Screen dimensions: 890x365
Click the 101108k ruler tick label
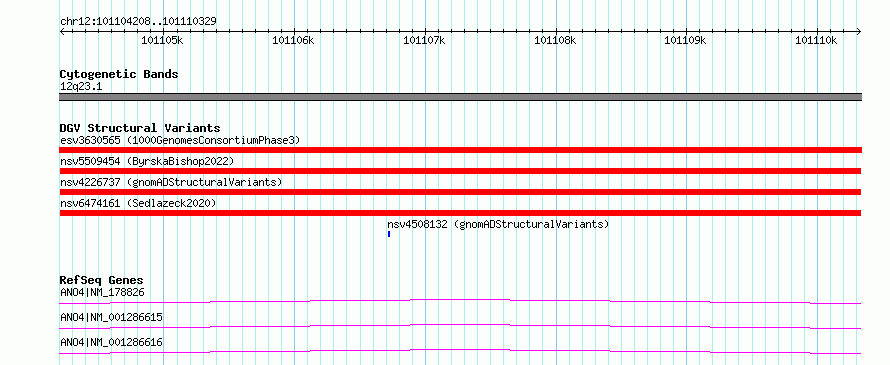pyautogui.click(x=555, y=40)
